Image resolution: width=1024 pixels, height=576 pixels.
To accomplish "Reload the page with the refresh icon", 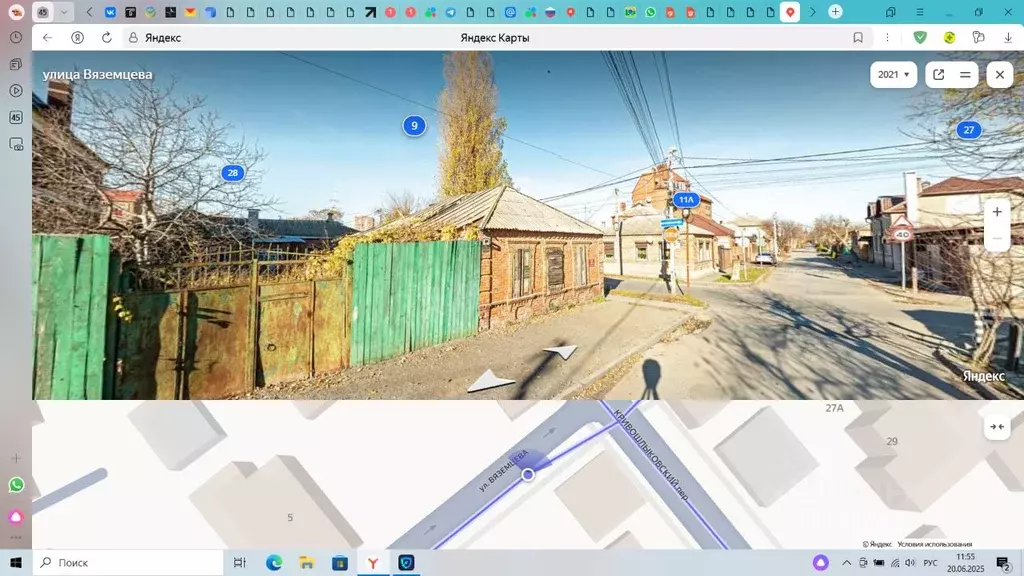I will pos(106,38).
